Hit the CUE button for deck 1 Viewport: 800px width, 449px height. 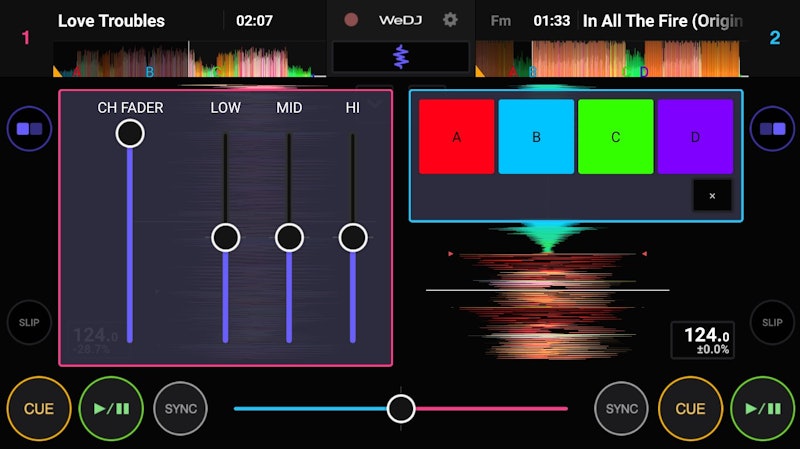point(39,409)
